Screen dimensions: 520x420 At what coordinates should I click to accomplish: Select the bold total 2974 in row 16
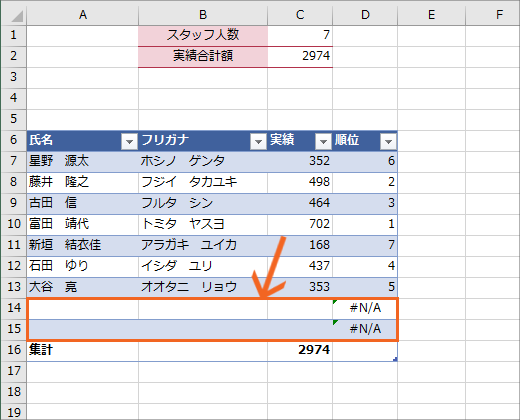[x=300, y=350]
